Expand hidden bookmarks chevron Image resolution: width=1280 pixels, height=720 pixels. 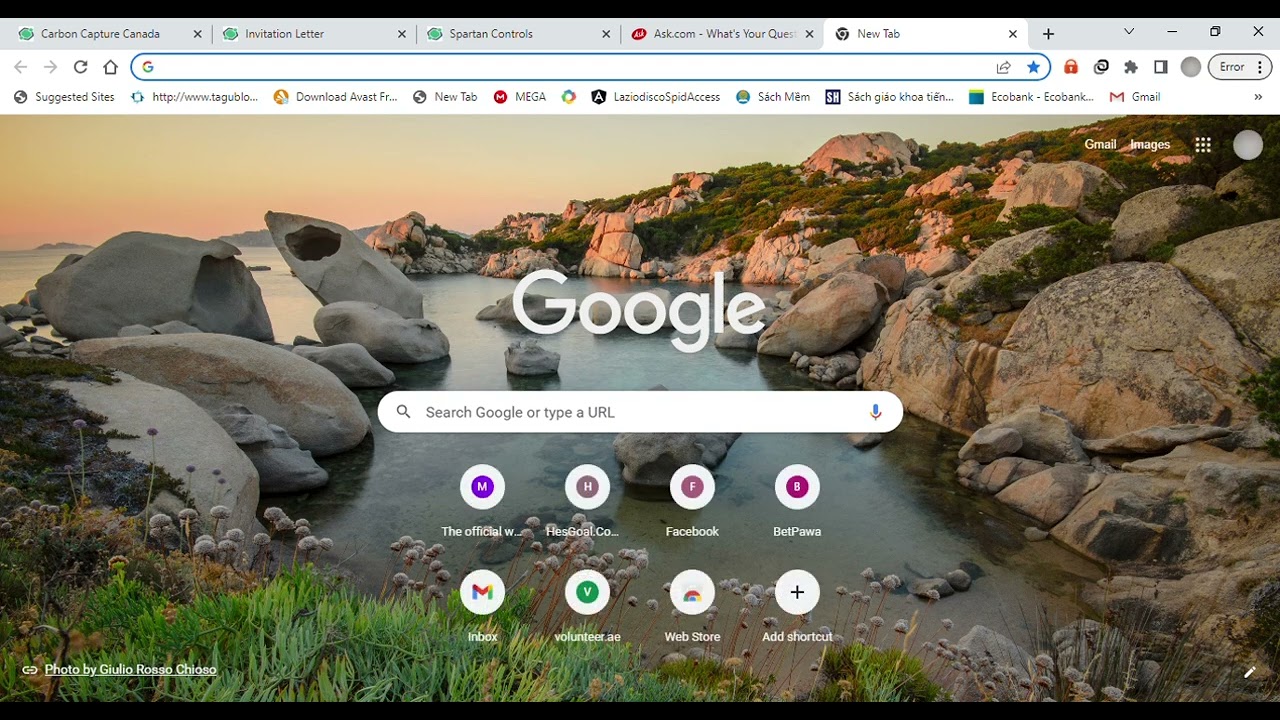coord(1258,97)
